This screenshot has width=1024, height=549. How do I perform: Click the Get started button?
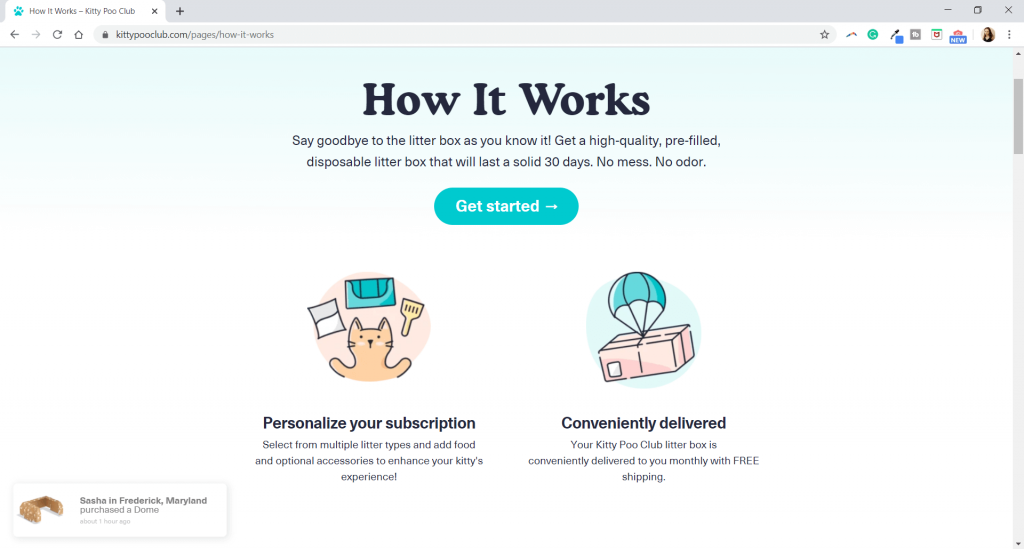point(506,206)
